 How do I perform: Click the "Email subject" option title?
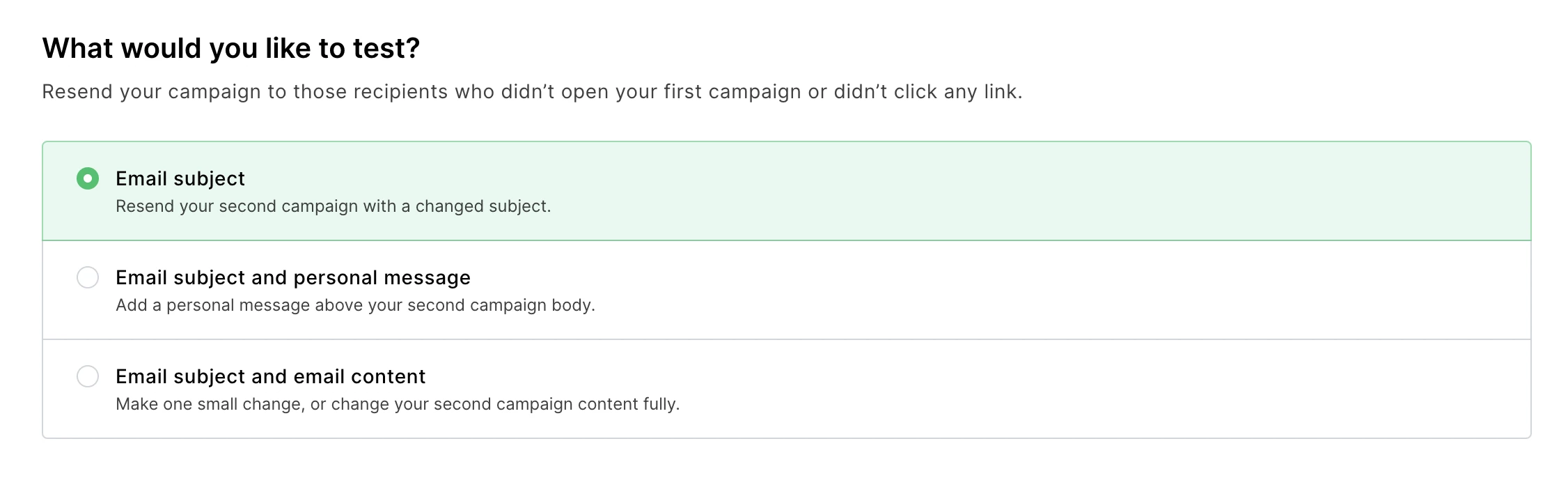pyautogui.click(x=180, y=179)
